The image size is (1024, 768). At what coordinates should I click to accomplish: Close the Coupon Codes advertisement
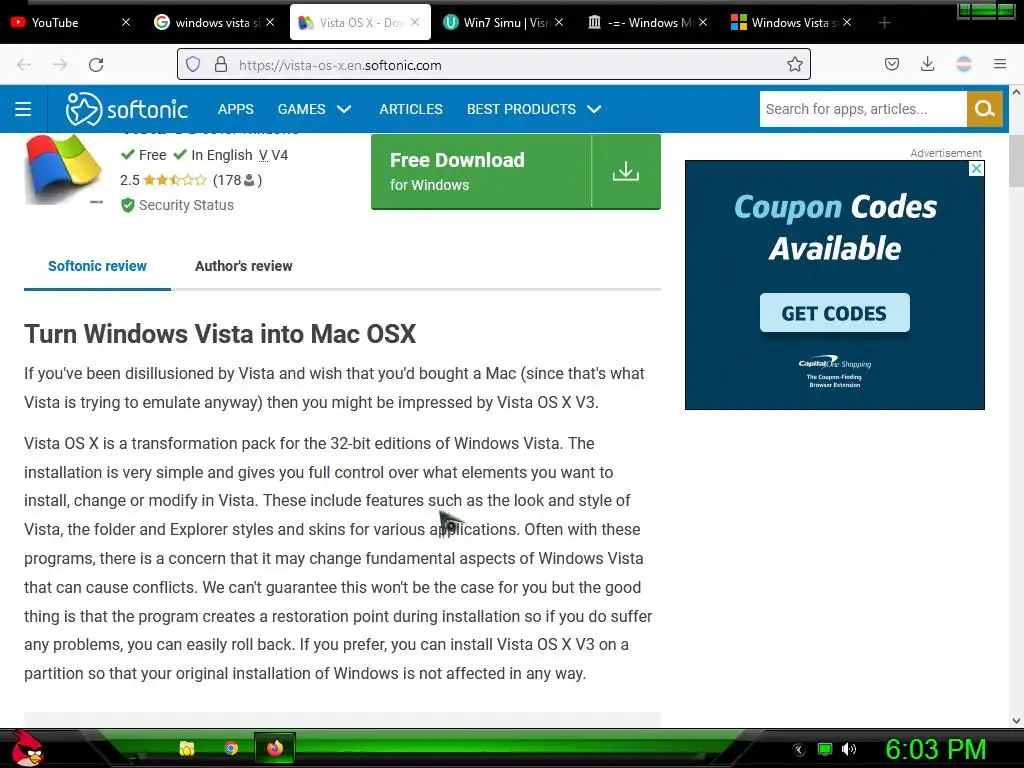pyautogui.click(x=976, y=168)
